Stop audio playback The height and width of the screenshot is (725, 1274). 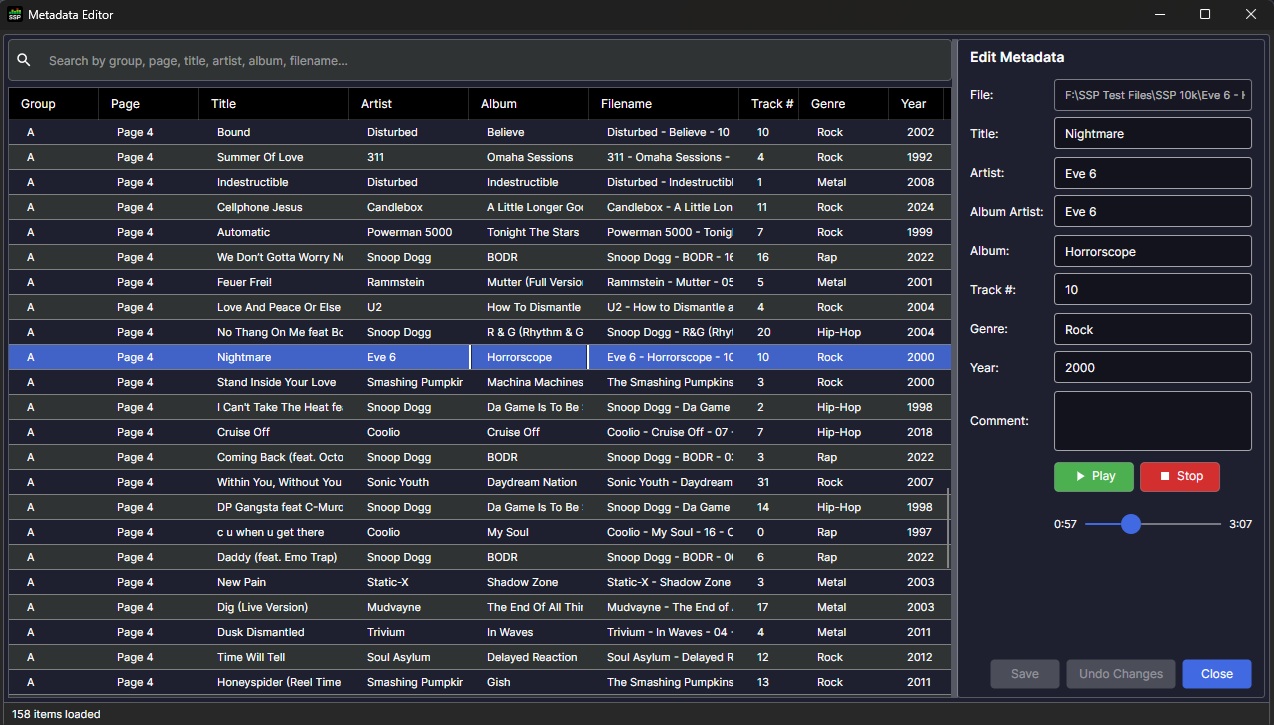[1180, 476]
